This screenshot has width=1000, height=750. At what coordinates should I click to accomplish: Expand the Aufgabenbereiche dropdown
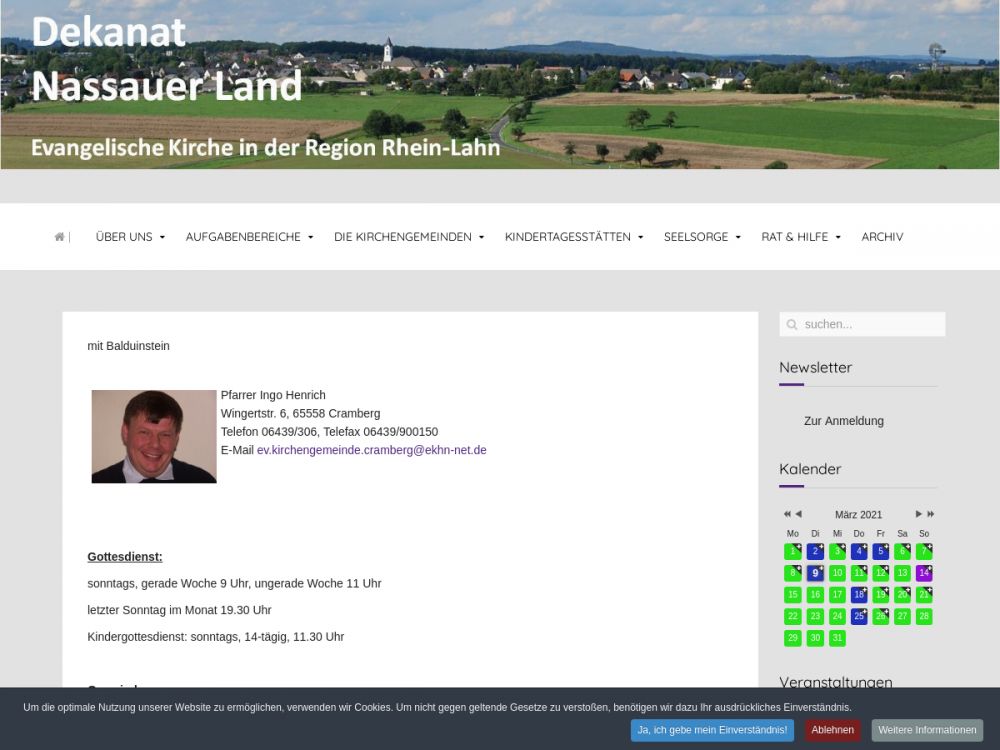tap(249, 237)
